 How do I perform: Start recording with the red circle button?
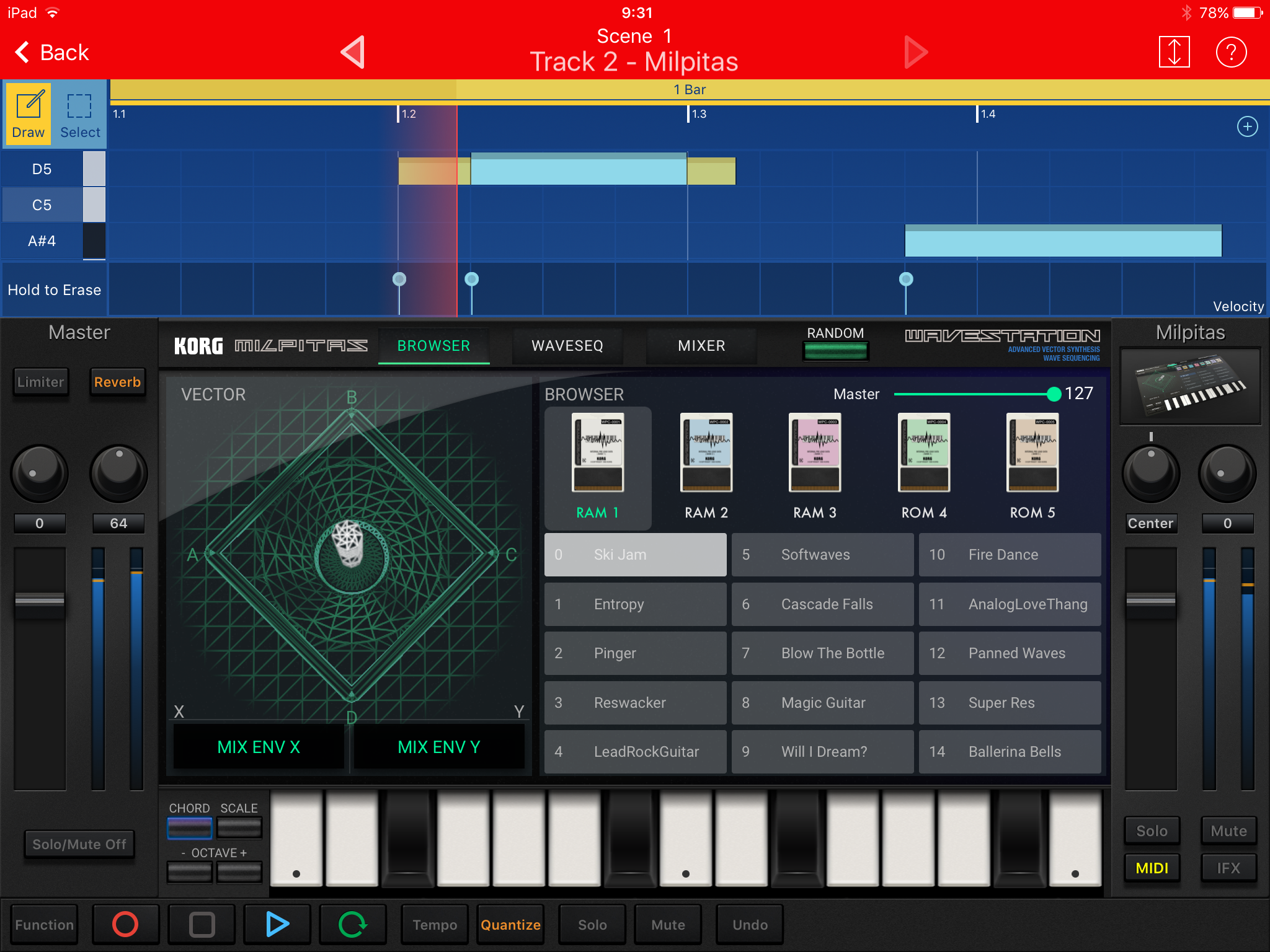tap(125, 924)
